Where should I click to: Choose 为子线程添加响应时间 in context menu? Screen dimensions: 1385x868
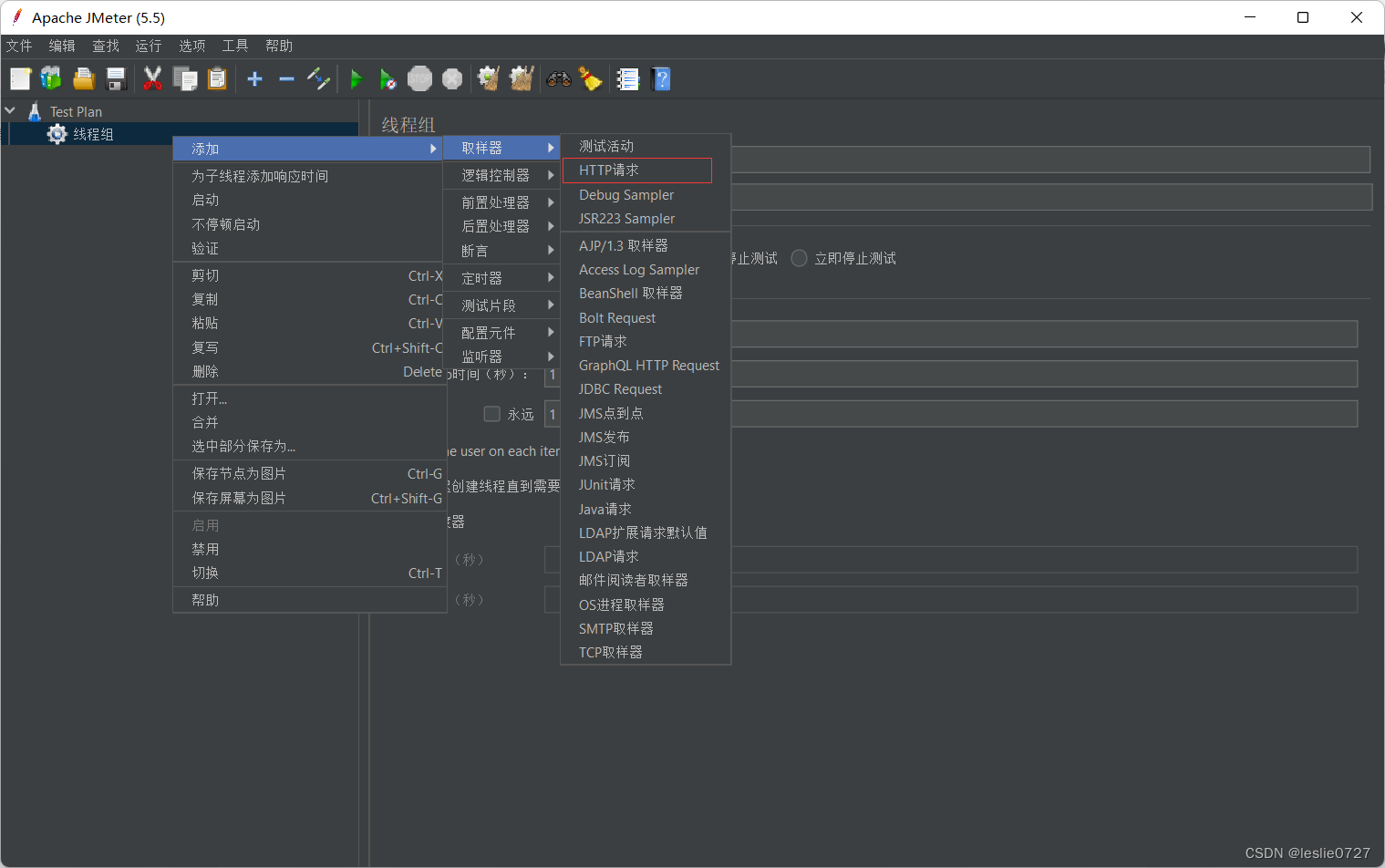309,176
